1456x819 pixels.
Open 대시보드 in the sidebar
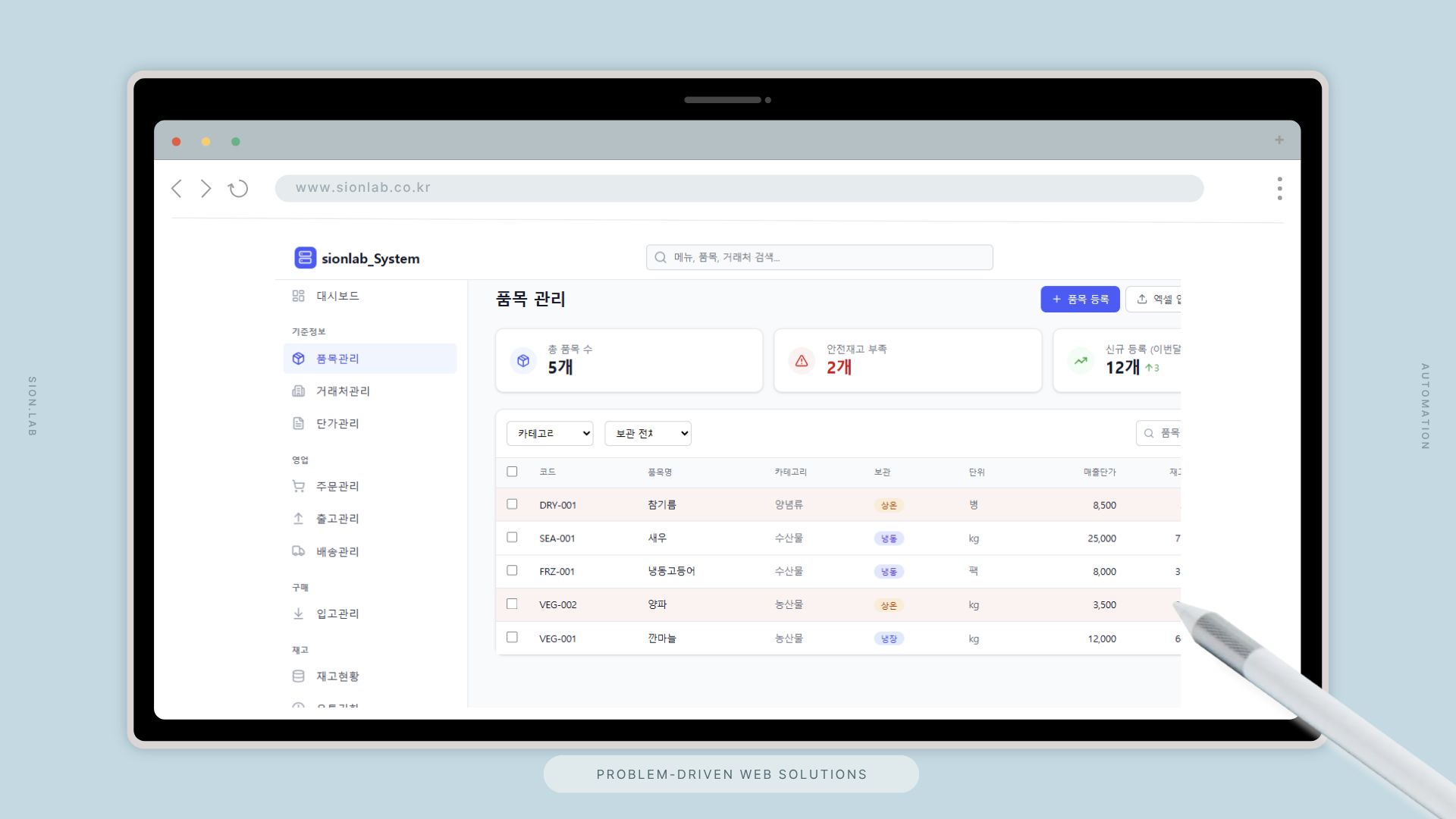pyautogui.click(x=337, y=296)
